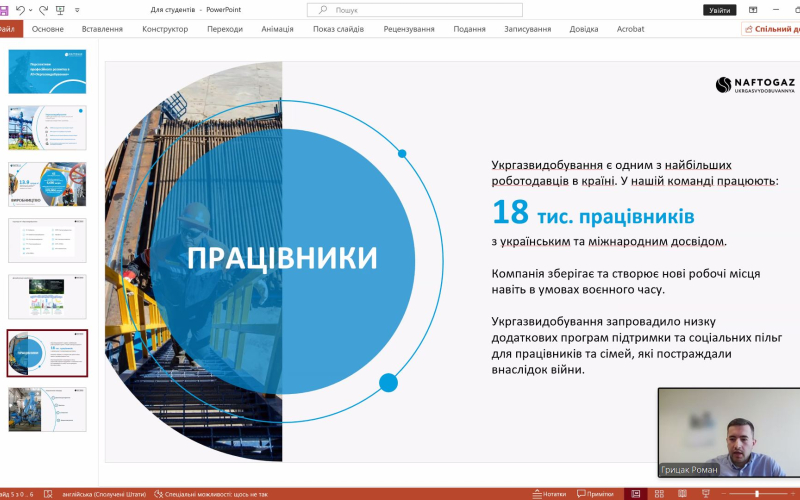Open the Подання ribbon tab
This screenshot has height=500, width=800.
(x=469, y=29)
